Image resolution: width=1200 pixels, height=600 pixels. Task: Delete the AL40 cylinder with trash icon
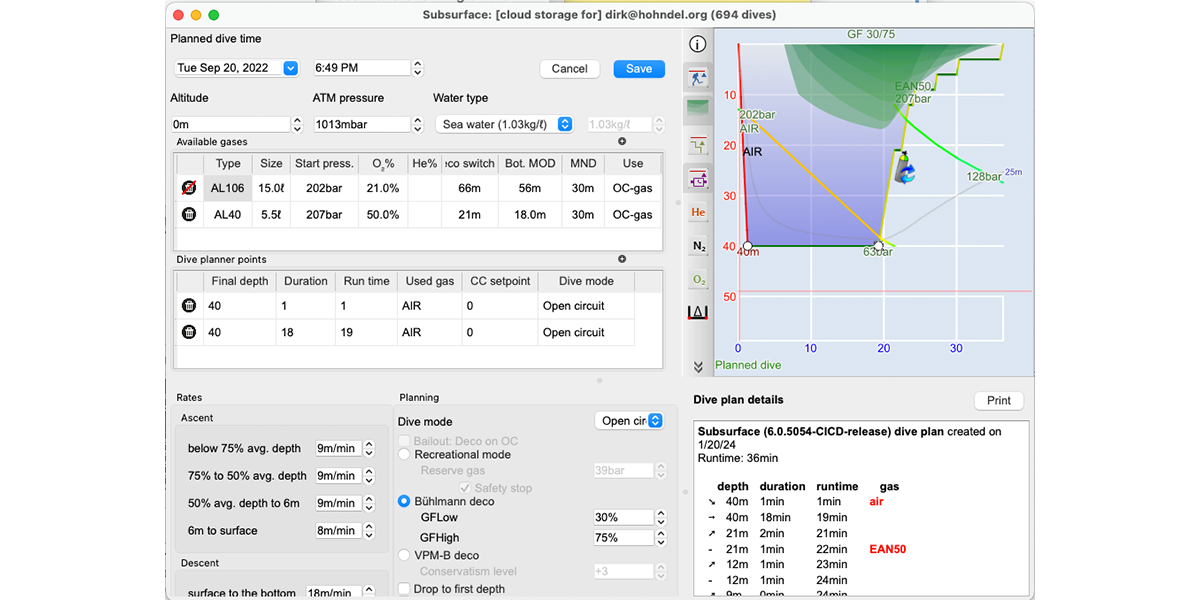point(188,214)
